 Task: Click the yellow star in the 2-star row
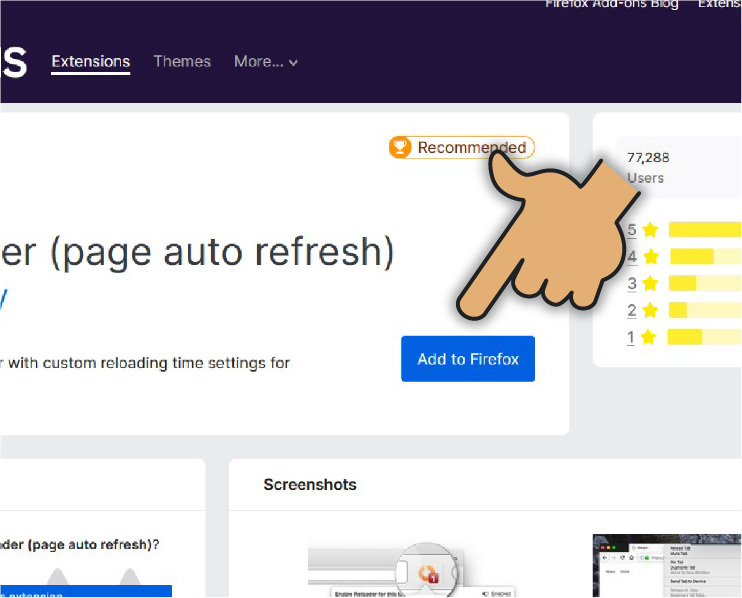tap(650, 310)
